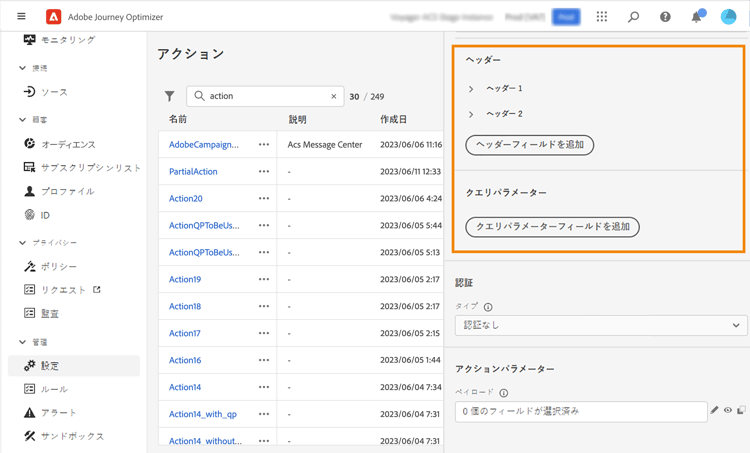This screenshot has height=453, width=750.
Task: Open more options for Action14_with_qp row
Action: 264,414
